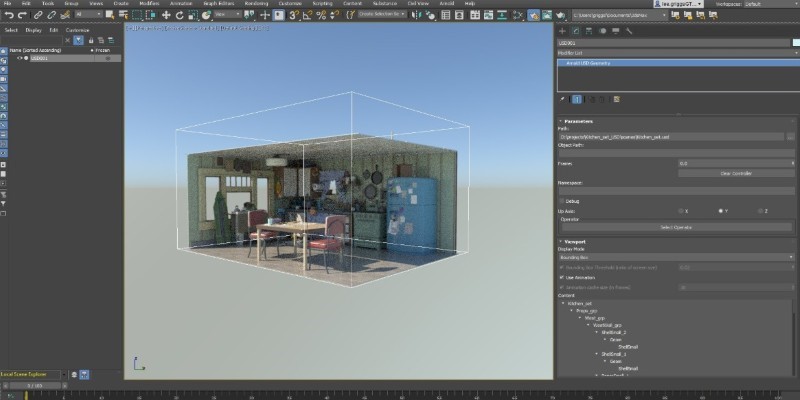This screenshot has width=800, height=400.
Task: Open the Modifier List dropdown
Action: 678,53
